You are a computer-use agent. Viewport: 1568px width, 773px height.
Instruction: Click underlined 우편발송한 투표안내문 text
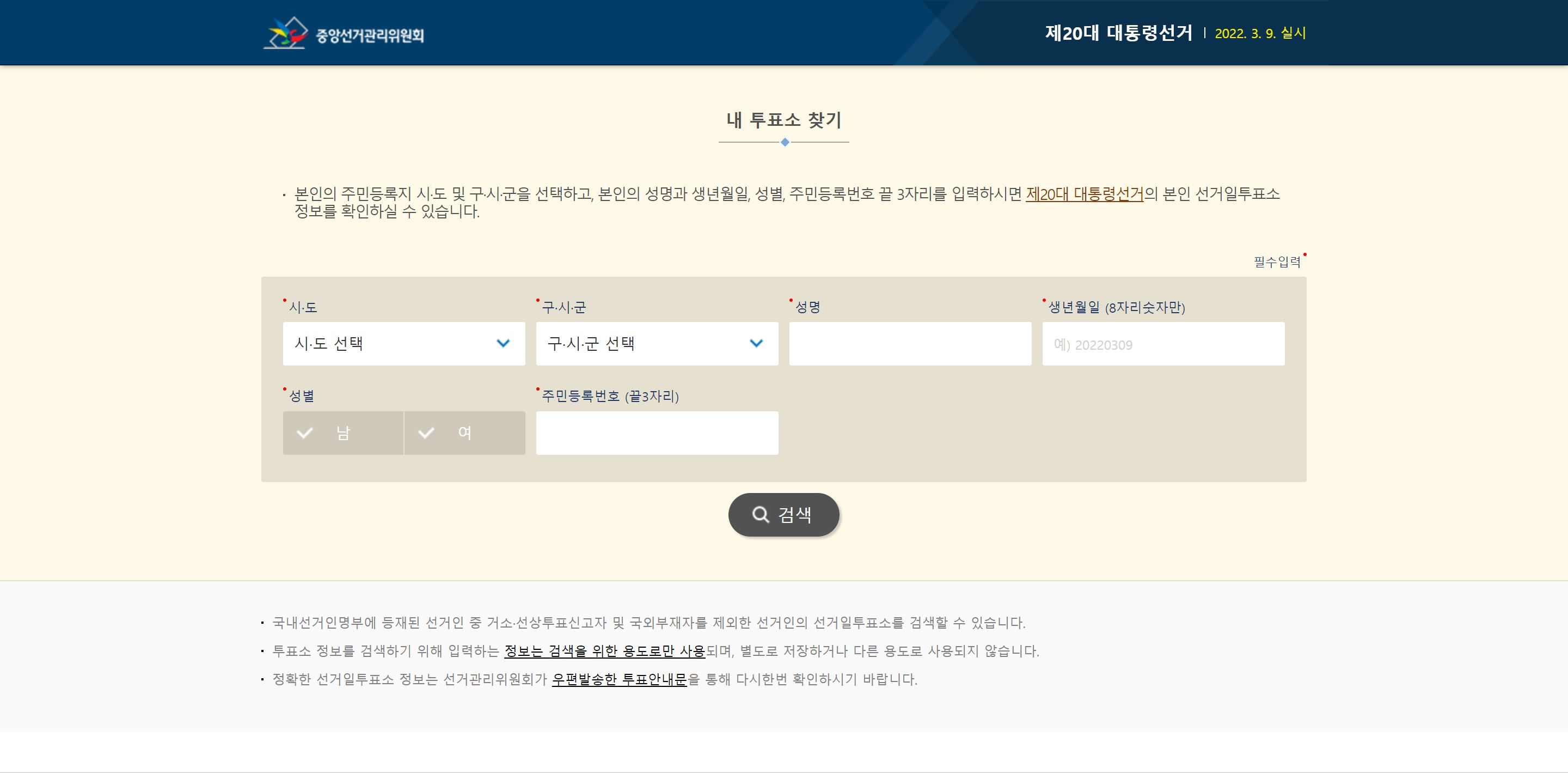point(619,679)
